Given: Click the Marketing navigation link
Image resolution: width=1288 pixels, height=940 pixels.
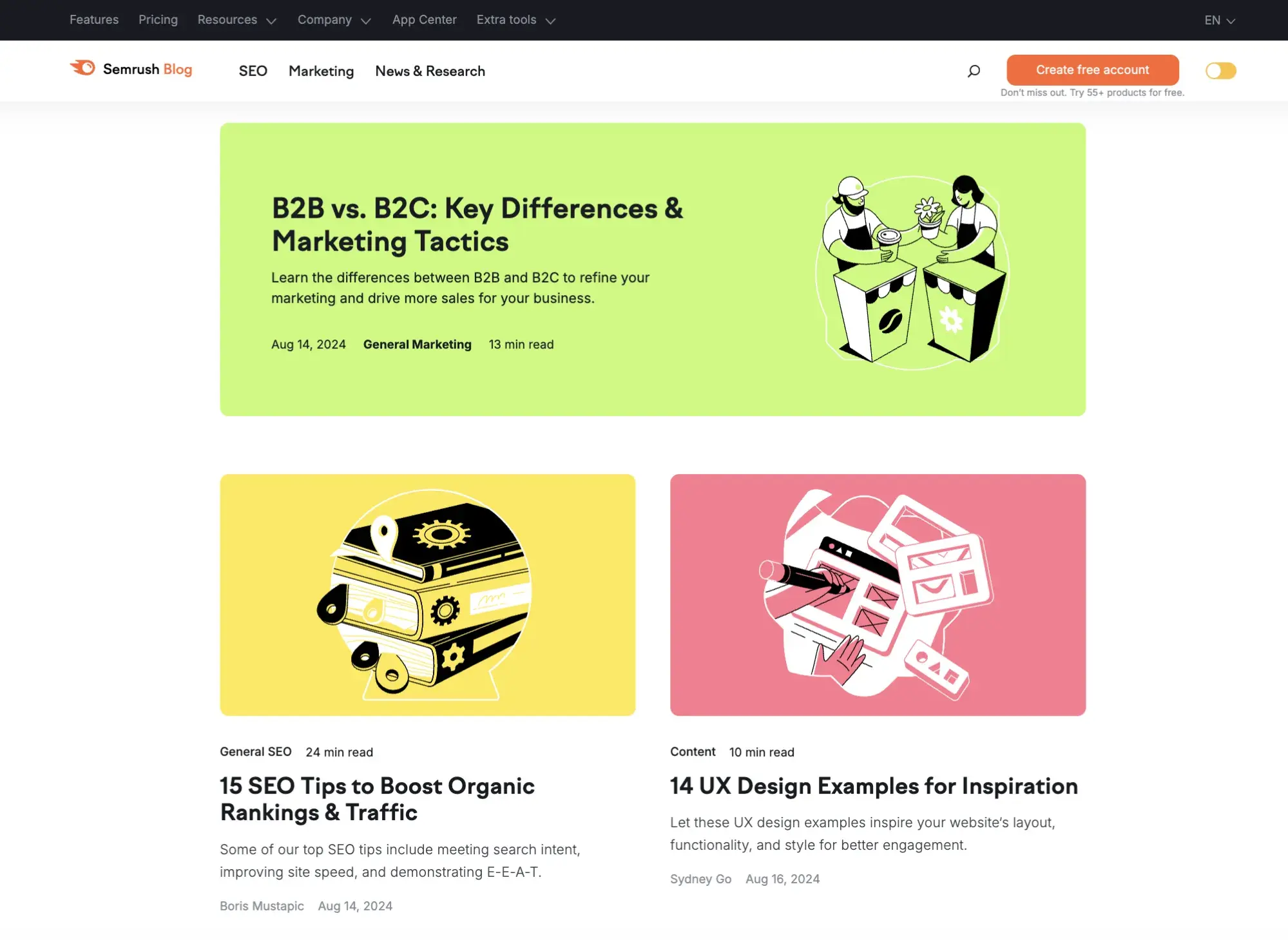Looking at the screenshot, I should 321,71.
